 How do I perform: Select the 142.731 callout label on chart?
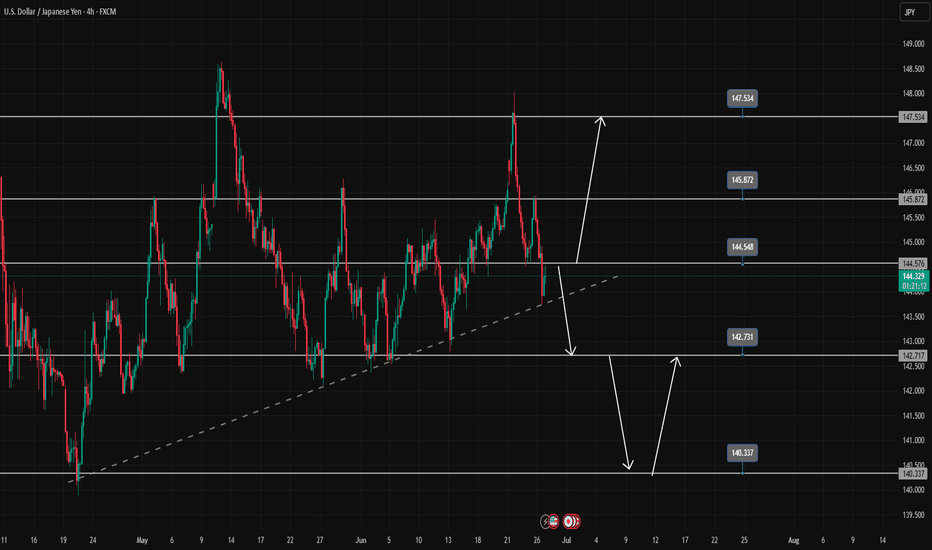point(742,337)
